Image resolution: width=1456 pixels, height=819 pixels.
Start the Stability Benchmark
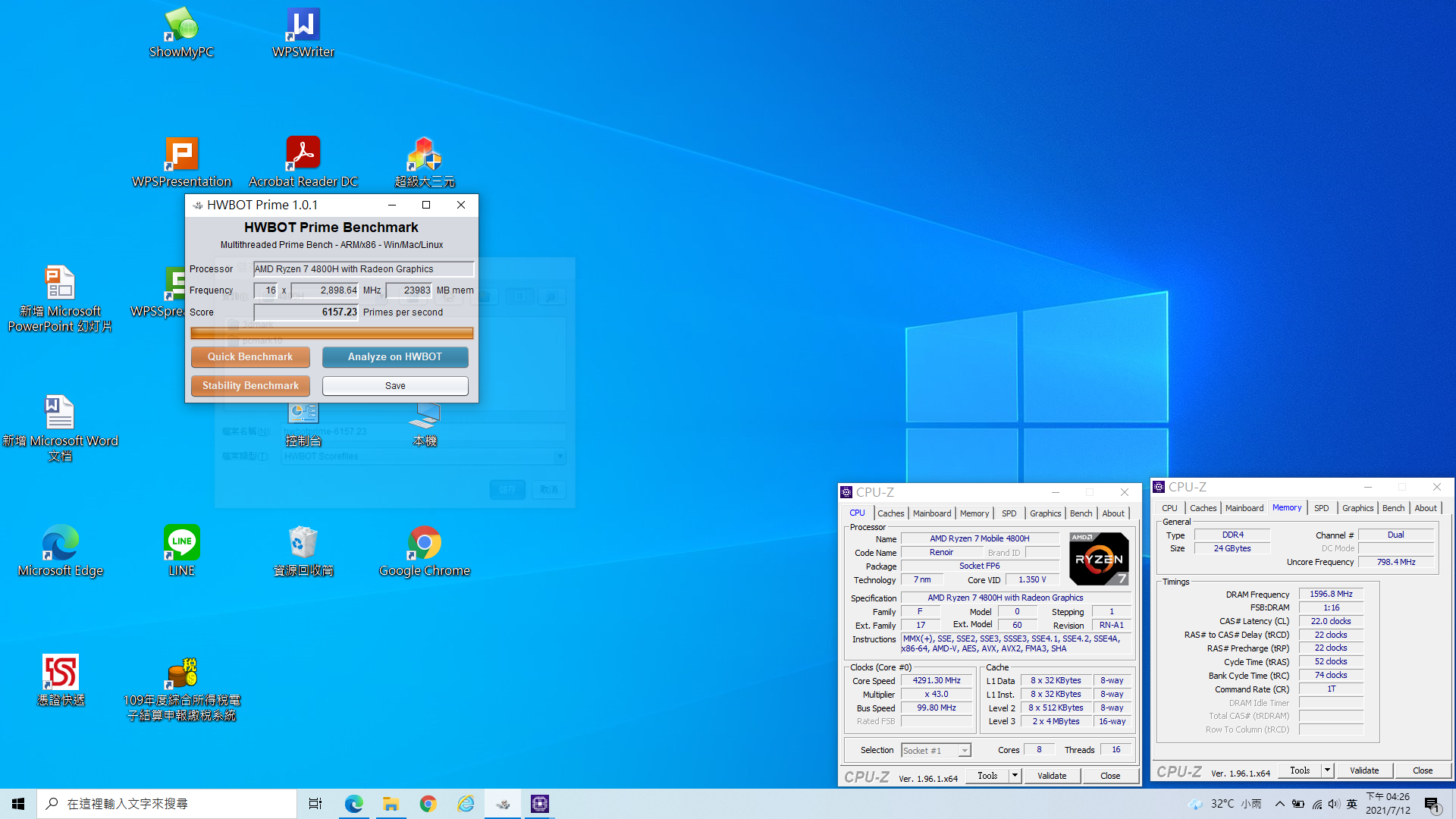(250, 386)
